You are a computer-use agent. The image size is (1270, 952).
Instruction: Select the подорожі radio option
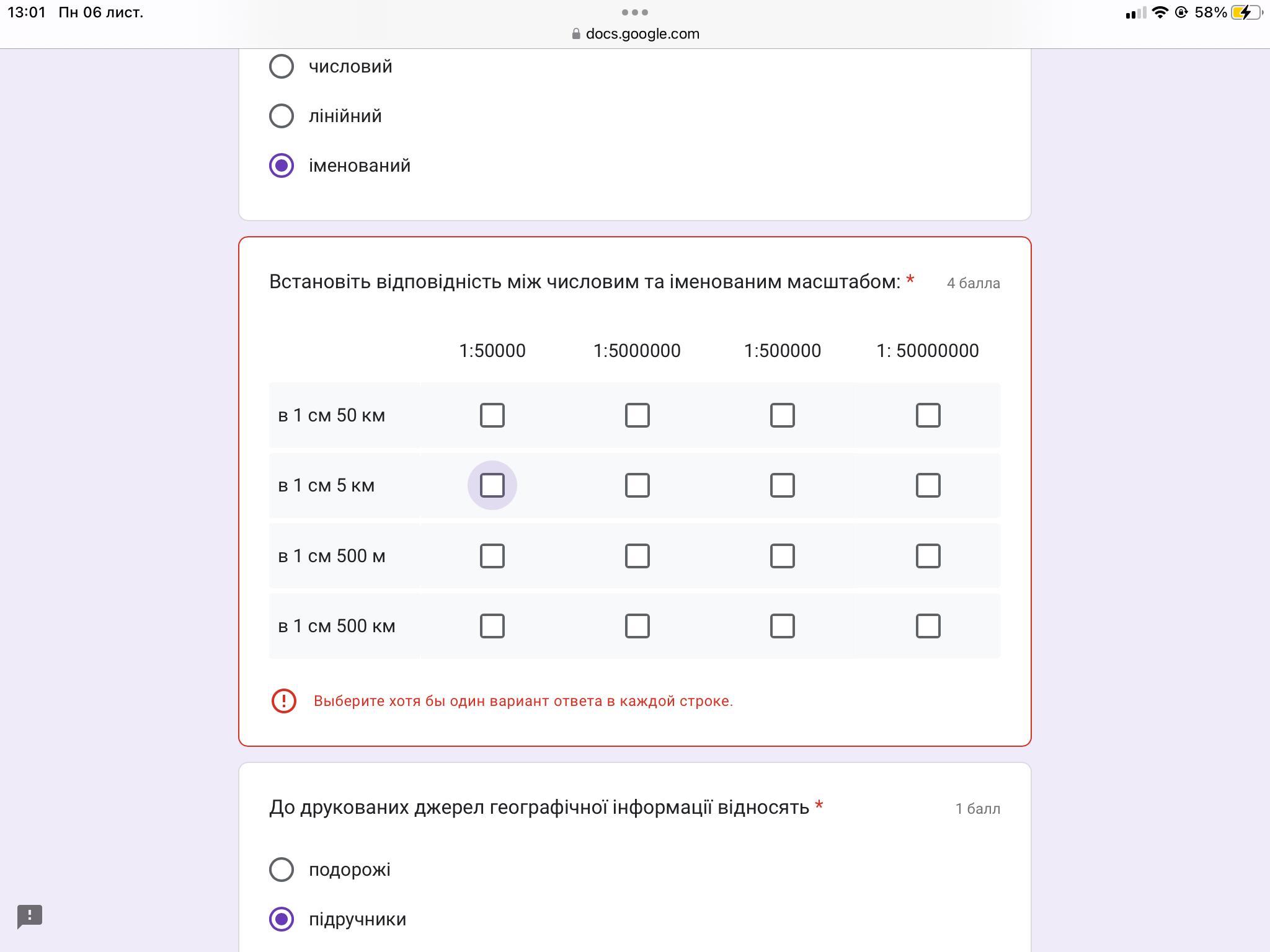pyautogui.click(x=282, y=870)
